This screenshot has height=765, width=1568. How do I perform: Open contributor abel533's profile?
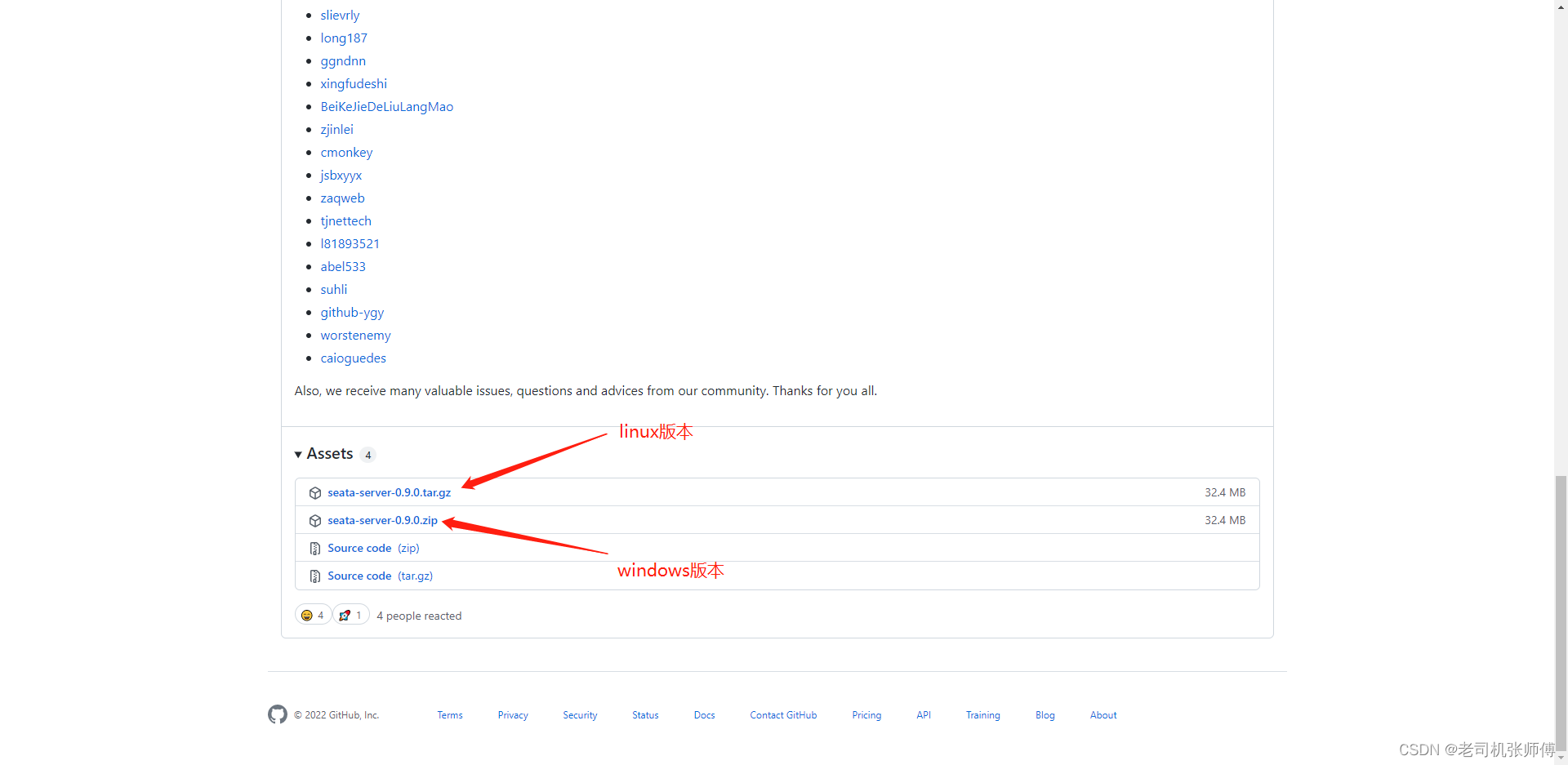point(343,266)
